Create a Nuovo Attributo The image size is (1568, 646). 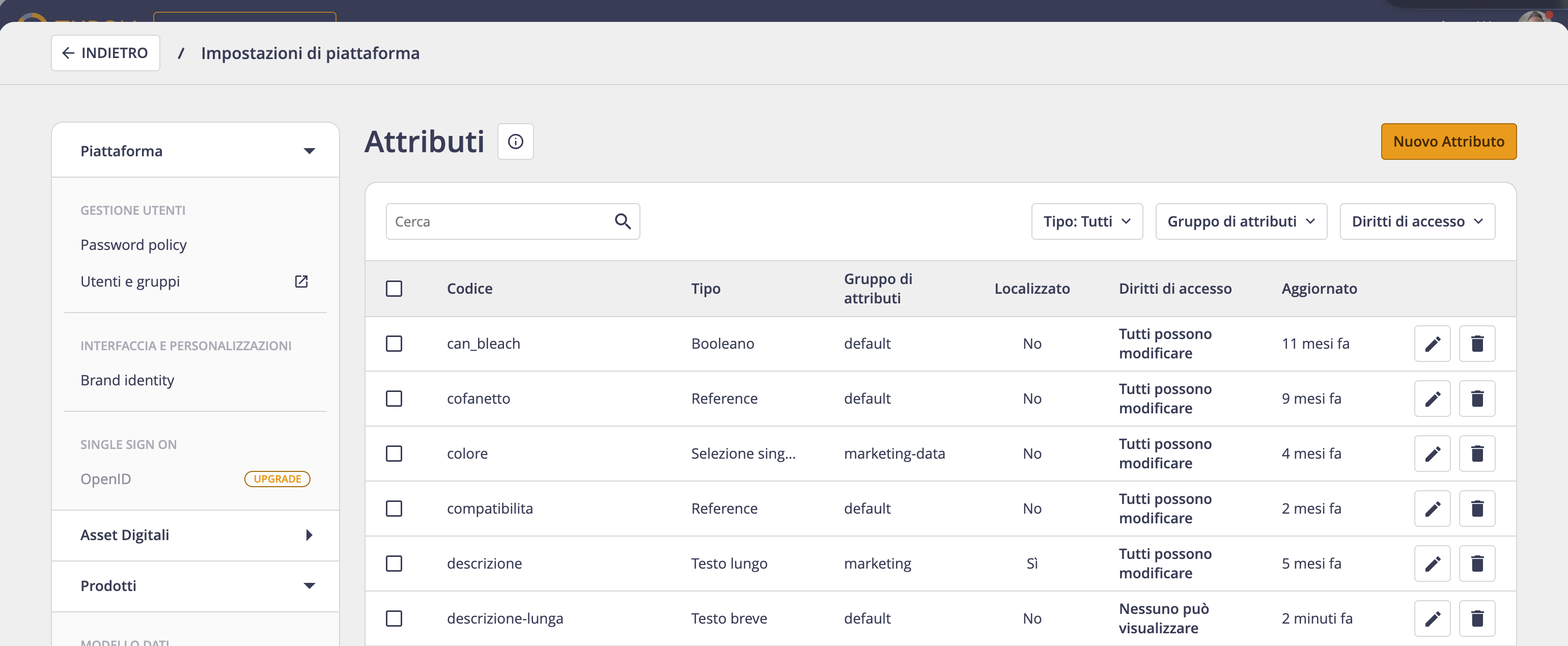pos(1448,142)
